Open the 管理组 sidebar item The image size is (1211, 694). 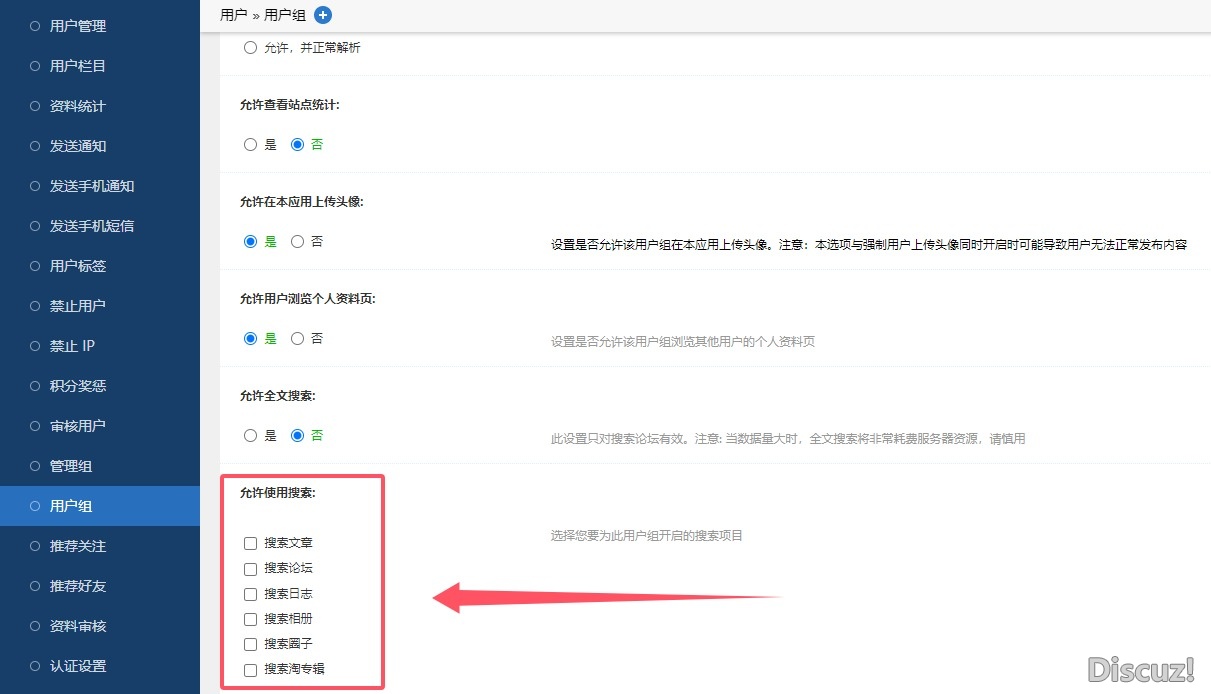[x=70, y=466]
